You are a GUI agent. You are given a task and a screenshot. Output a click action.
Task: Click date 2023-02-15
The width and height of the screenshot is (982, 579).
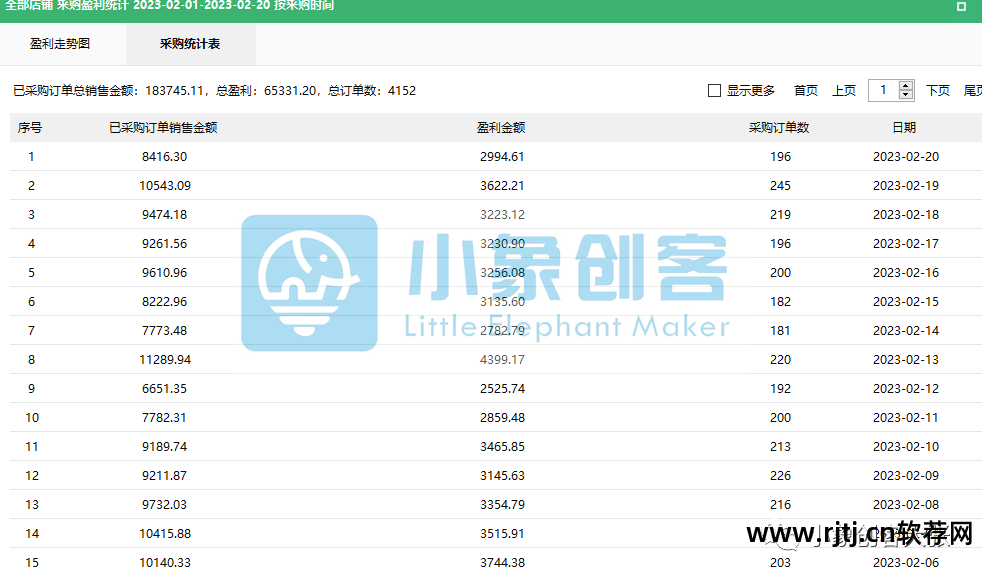[x=906, y=302]
